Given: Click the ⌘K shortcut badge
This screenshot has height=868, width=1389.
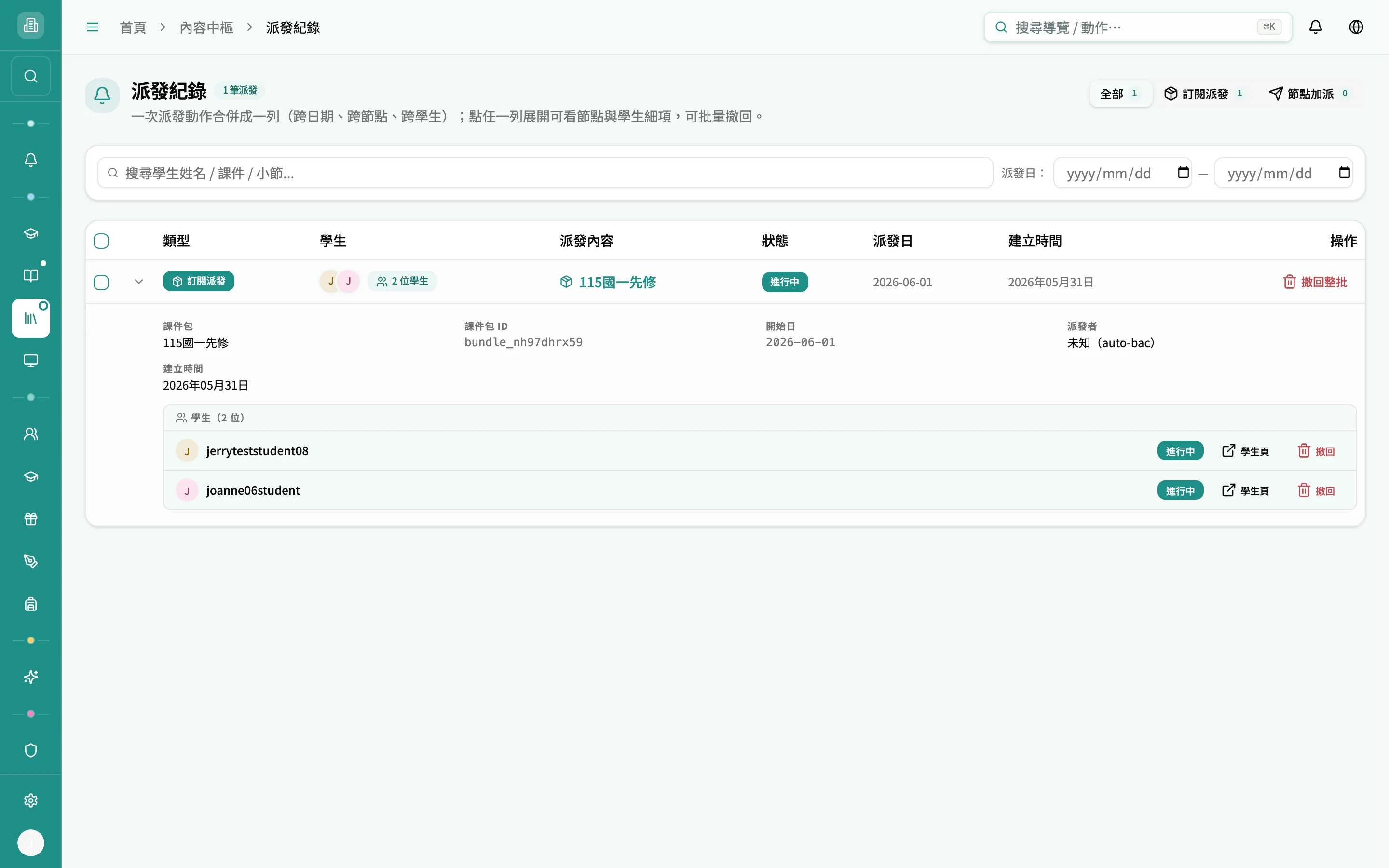Looking at the screenshot, I should (x=1269, y=27).
